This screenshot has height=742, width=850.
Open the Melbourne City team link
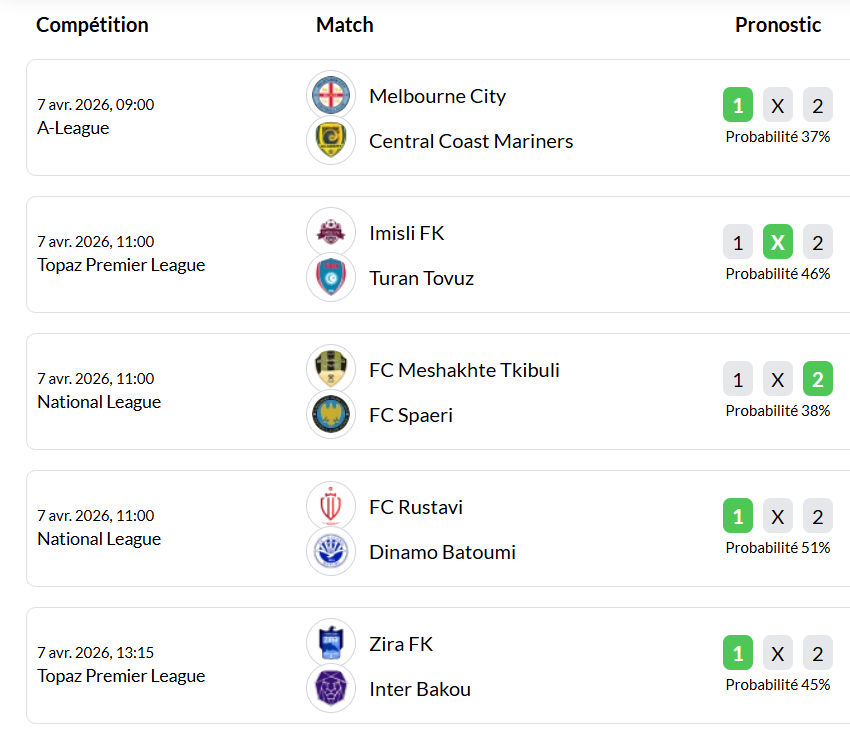(x=437, y=96)
